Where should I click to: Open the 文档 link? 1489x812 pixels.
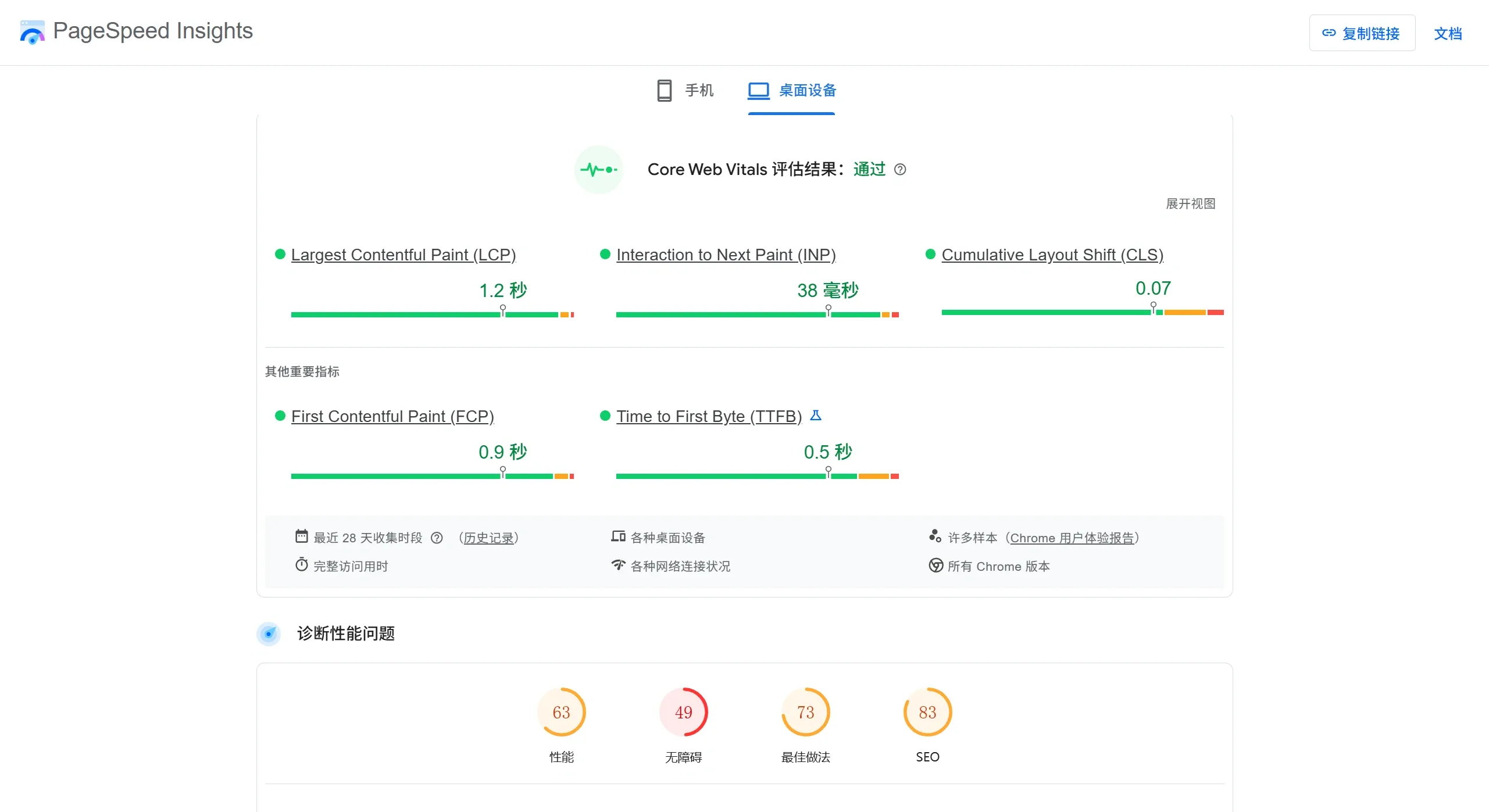click(x=1448, y=34)
